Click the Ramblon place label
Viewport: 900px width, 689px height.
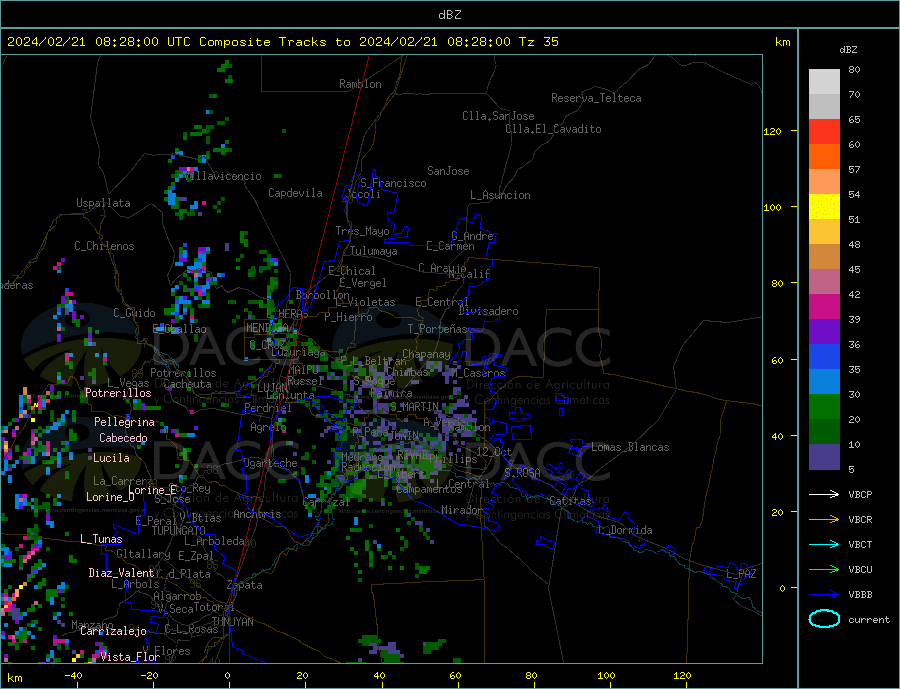pyautogui.click(x=360, y=84)
